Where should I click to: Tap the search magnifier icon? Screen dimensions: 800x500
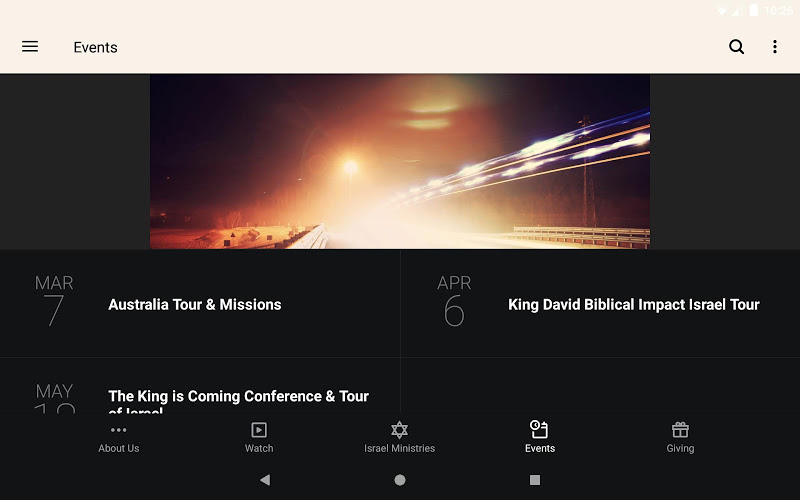click(x=737, y=47)
